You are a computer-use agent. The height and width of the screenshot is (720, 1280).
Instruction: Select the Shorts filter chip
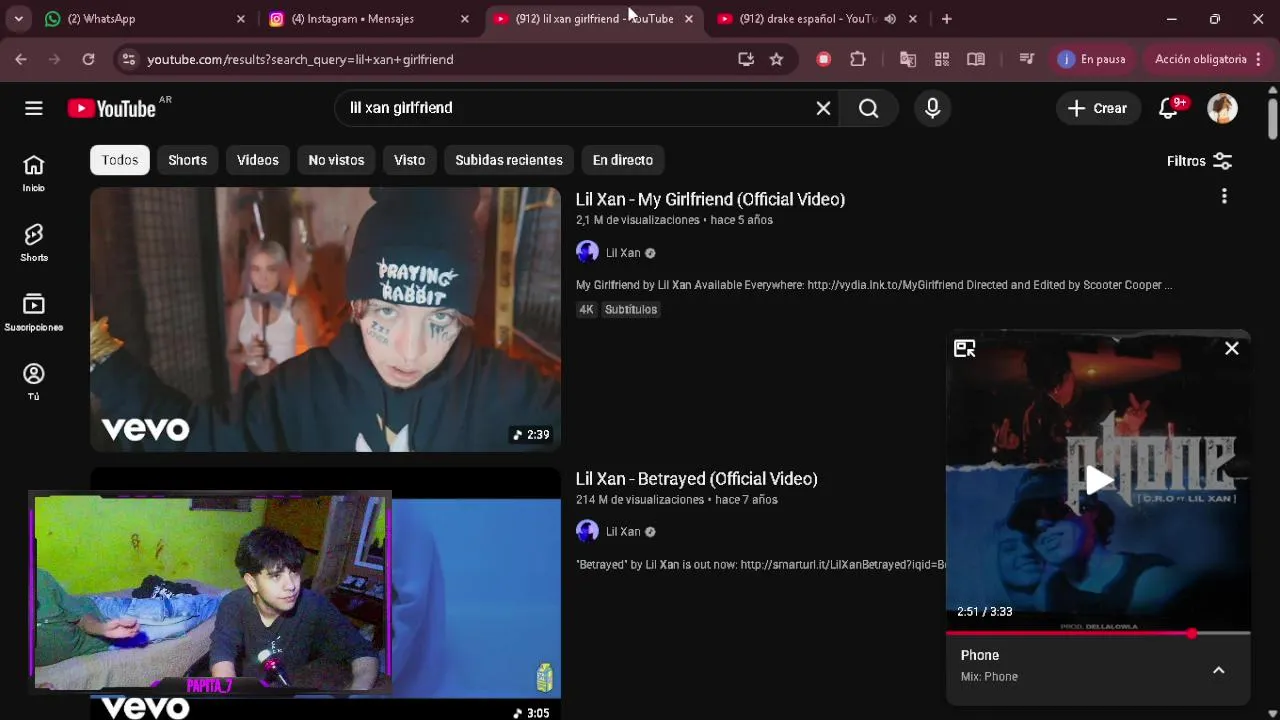[187, 160]
